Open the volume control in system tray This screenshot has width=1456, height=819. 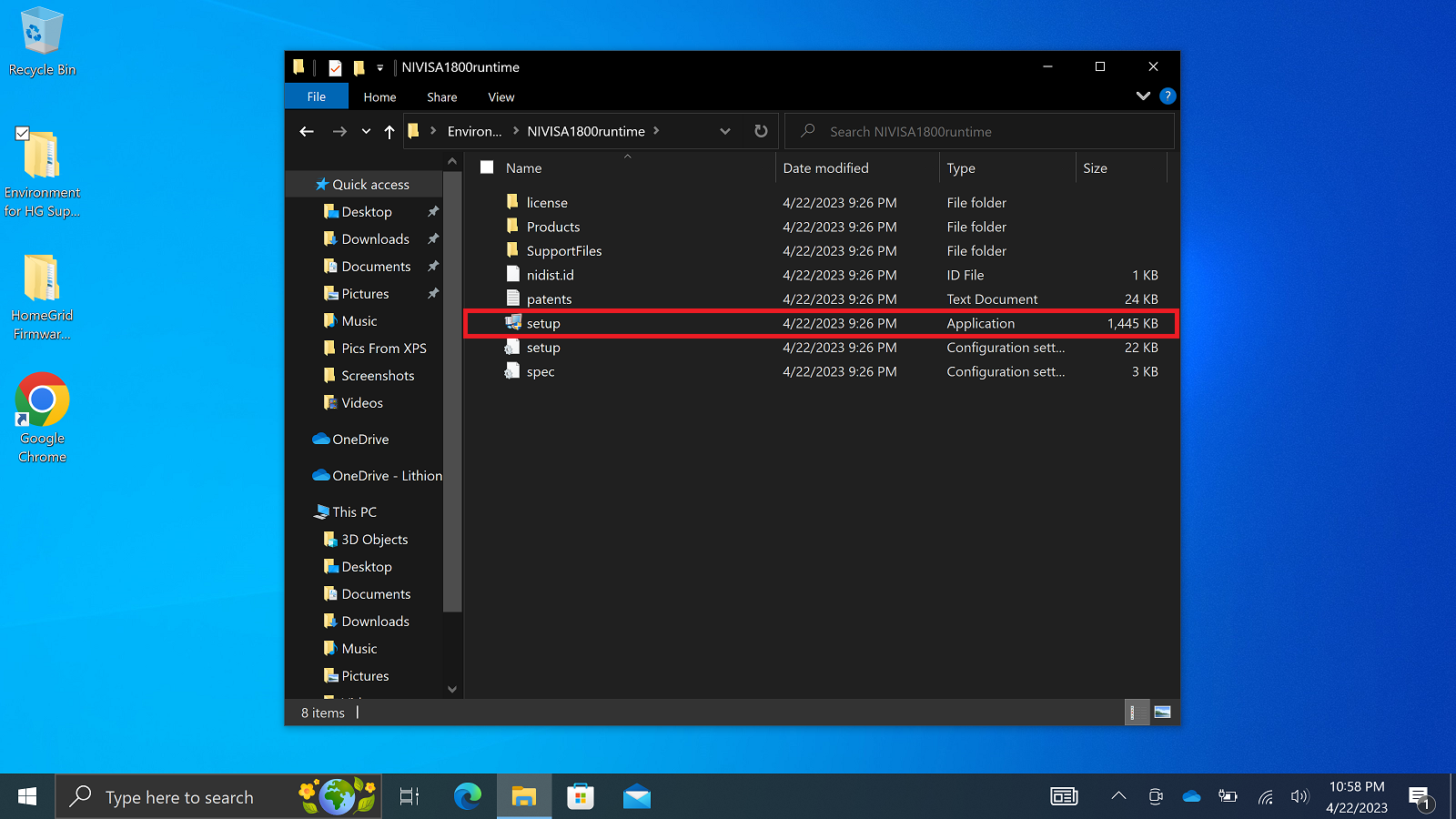1299,797
